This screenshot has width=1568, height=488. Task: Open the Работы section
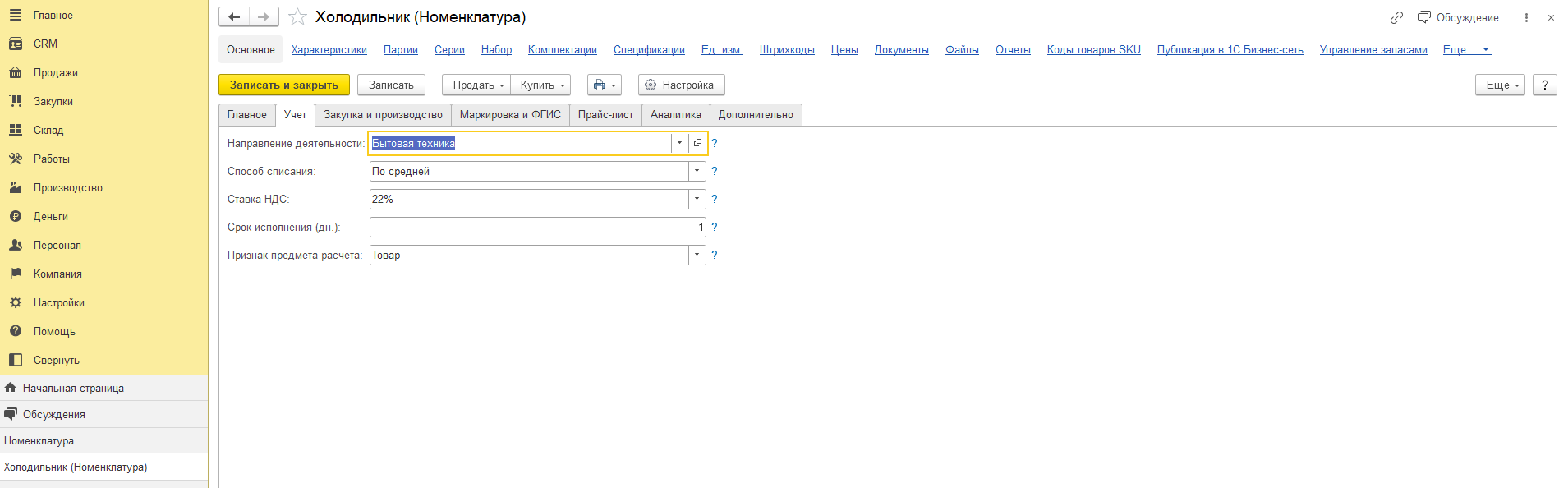point(51,159)
